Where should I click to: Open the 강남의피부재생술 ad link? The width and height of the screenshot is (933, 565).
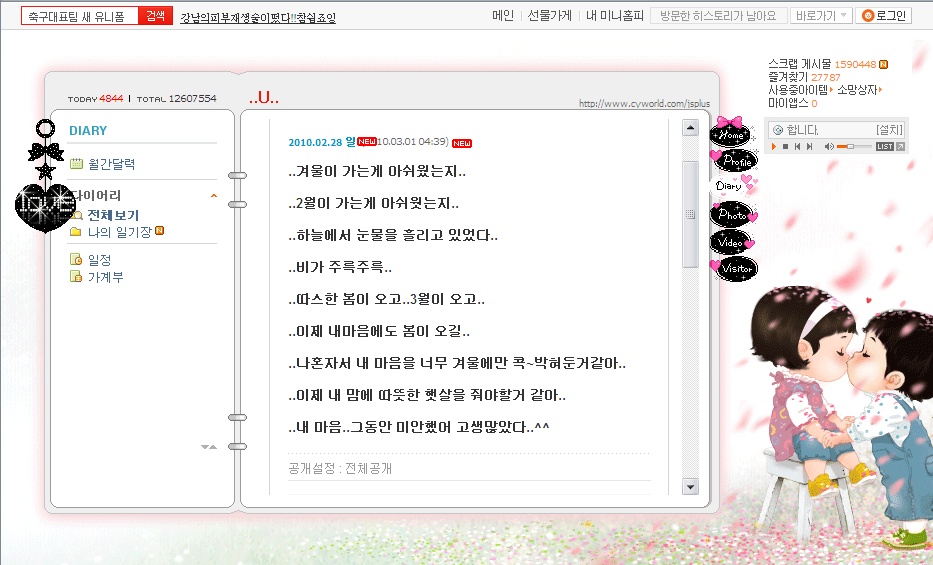point(258,18)
